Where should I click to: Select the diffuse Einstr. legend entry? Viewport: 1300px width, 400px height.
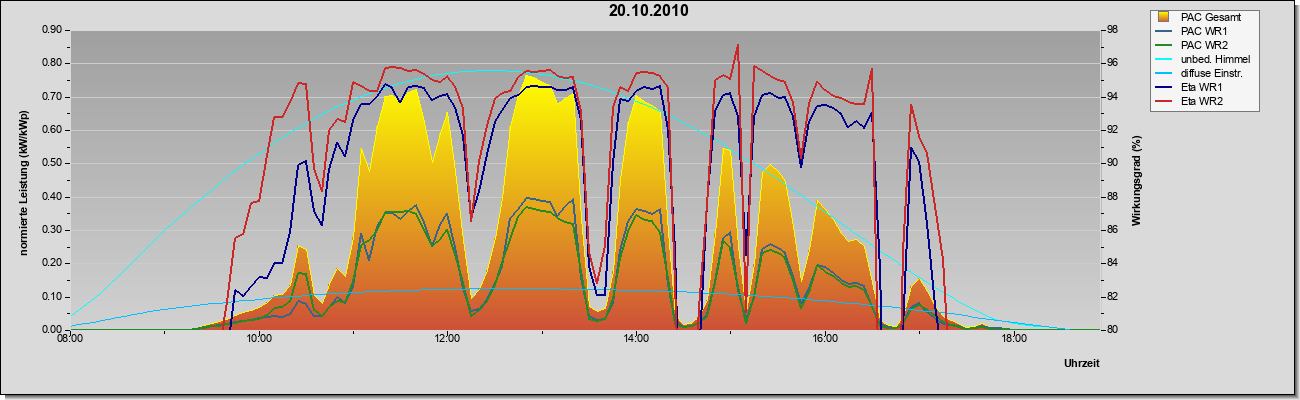tap(1211, 73)
